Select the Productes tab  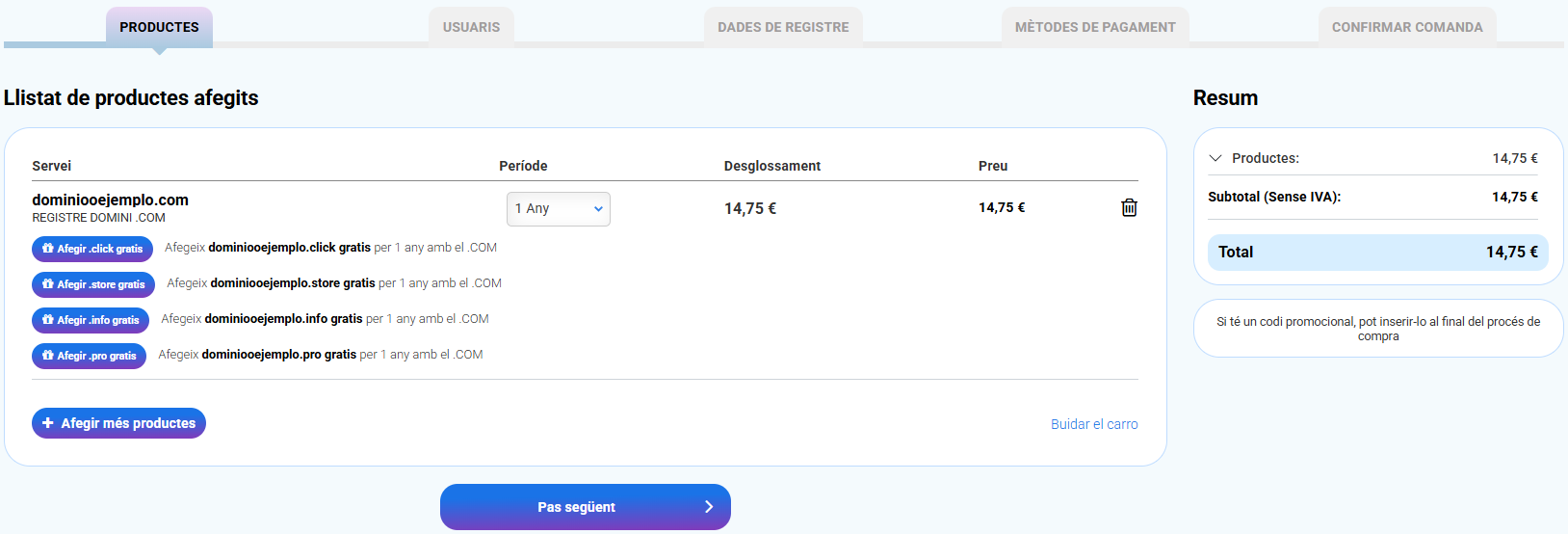[x=159, y=27]
